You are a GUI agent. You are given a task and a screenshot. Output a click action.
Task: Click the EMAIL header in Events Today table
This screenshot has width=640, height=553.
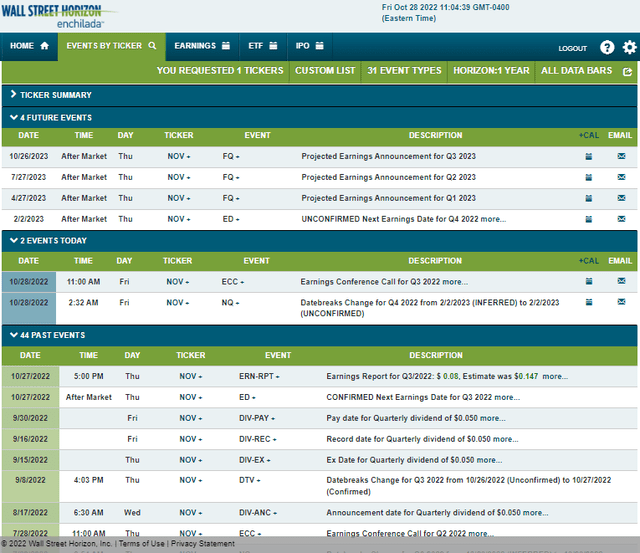620,261
